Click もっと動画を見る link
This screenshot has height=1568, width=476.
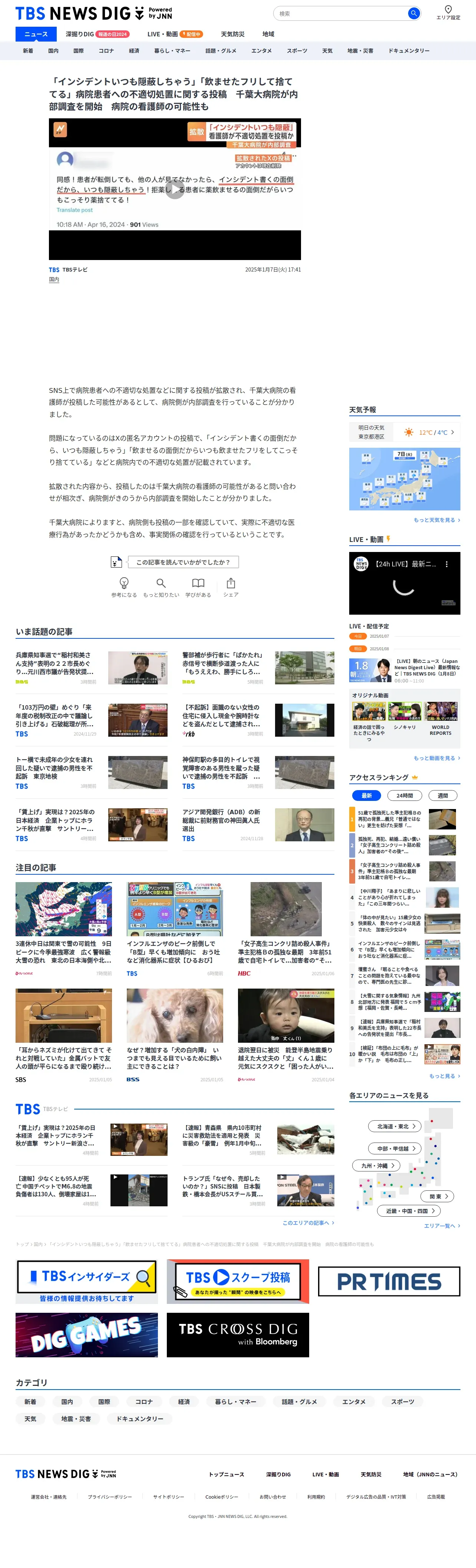[x=436, y=758]
